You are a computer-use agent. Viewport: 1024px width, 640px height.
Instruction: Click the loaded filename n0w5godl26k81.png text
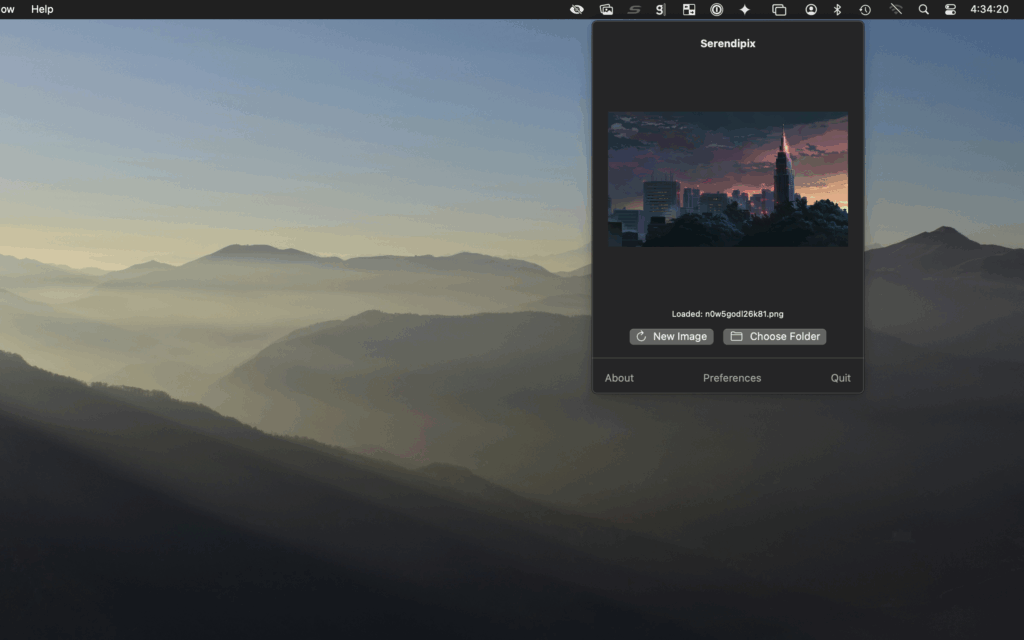(744, 314)
